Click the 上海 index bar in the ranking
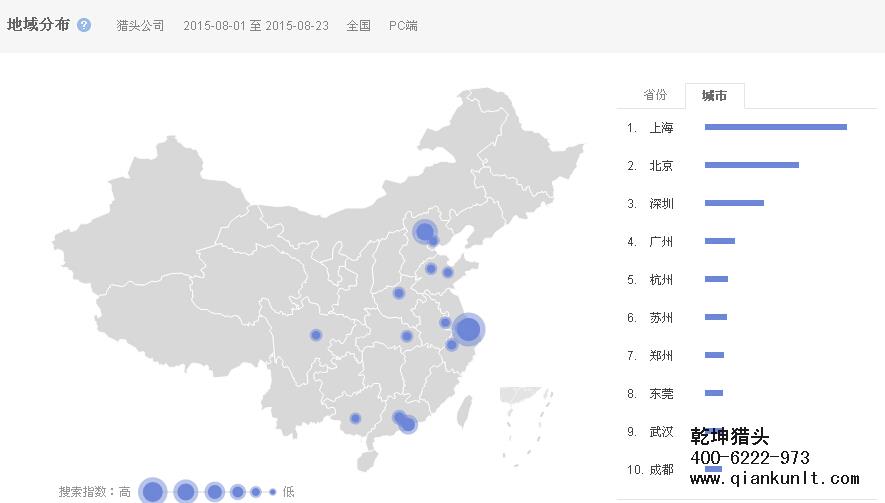 (x=775, y=127)
